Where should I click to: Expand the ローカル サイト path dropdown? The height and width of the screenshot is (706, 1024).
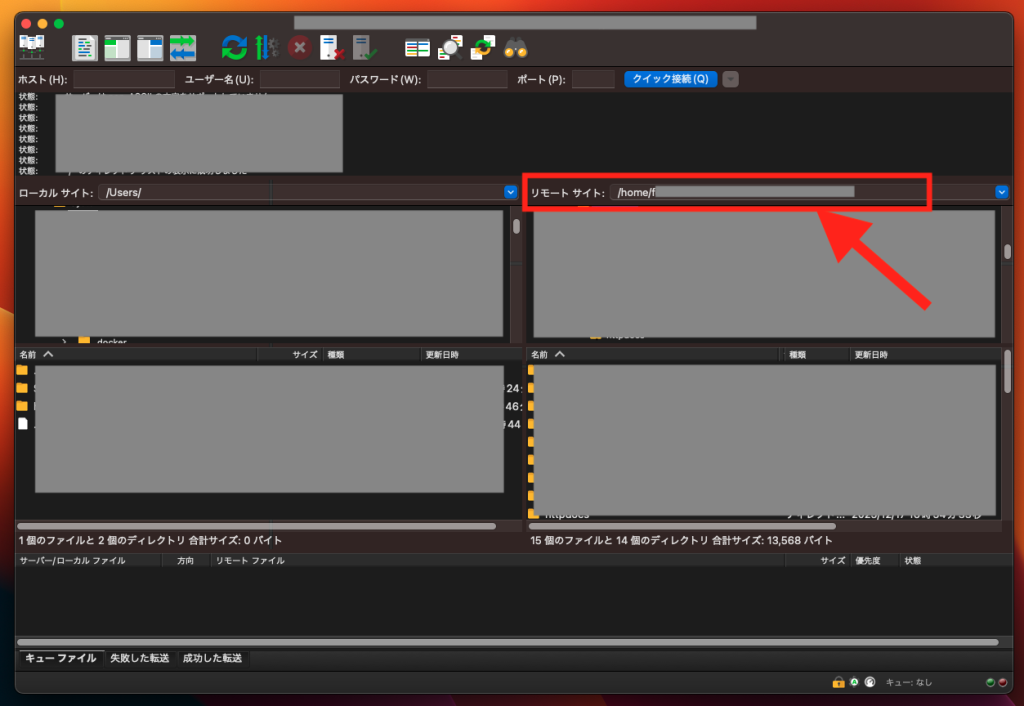pos(510,192)
